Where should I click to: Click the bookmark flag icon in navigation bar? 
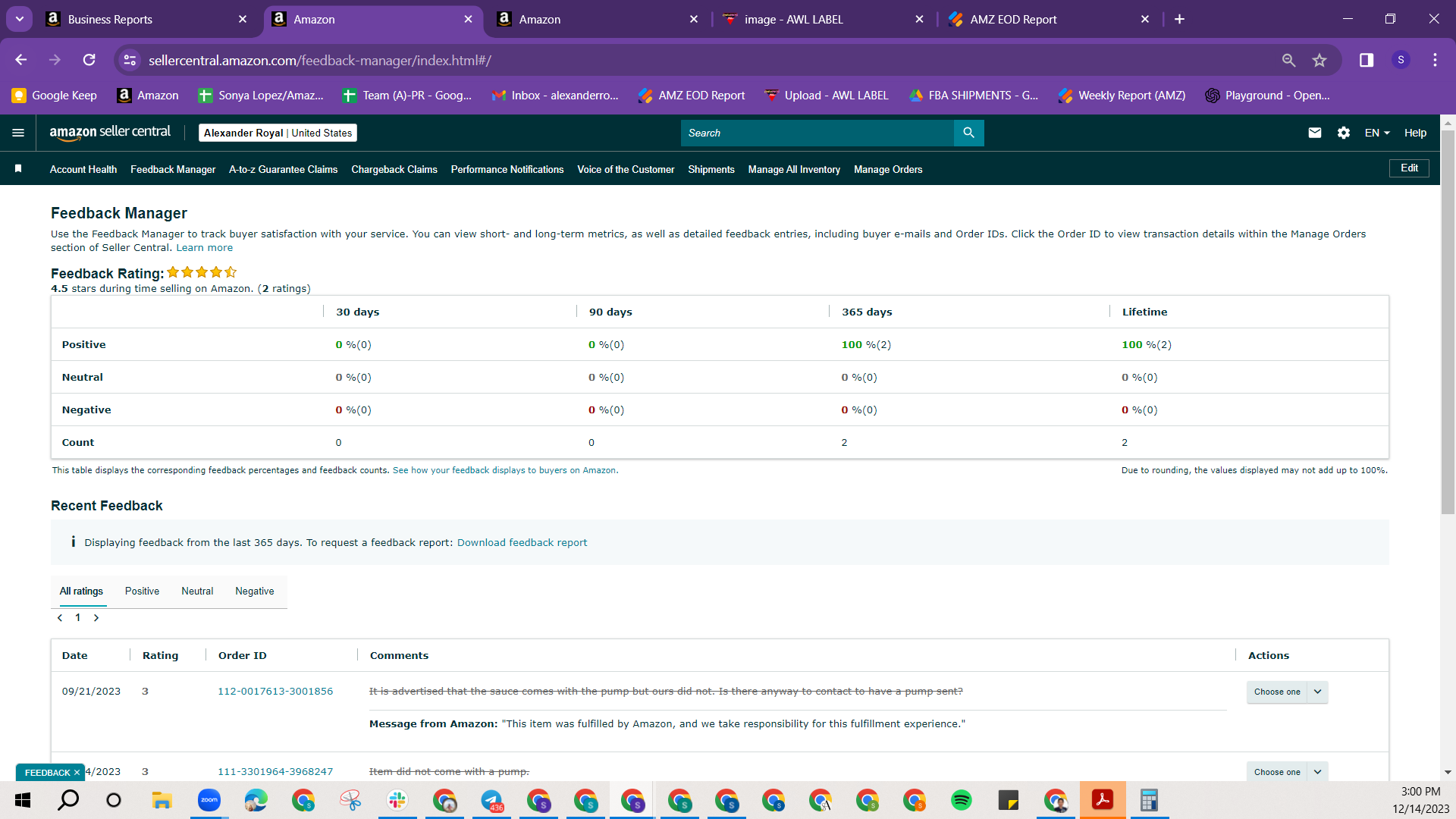coord(18,168)
